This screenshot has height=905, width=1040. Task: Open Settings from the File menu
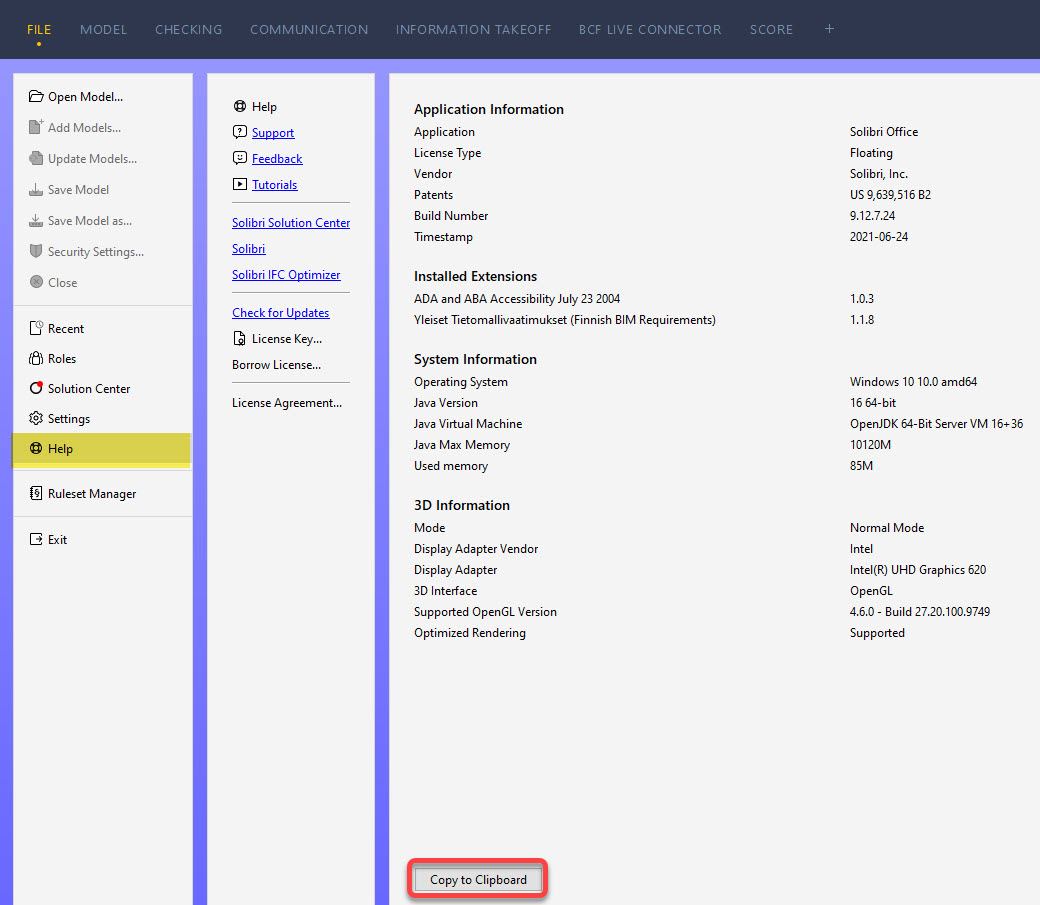click(x=103, y=419)
